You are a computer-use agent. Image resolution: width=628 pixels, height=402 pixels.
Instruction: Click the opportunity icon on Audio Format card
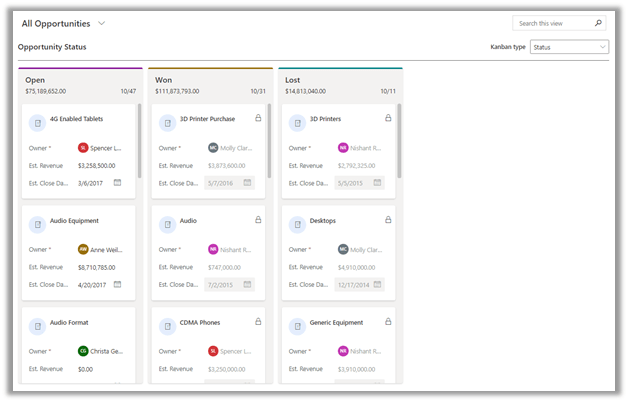pos(37,325)
